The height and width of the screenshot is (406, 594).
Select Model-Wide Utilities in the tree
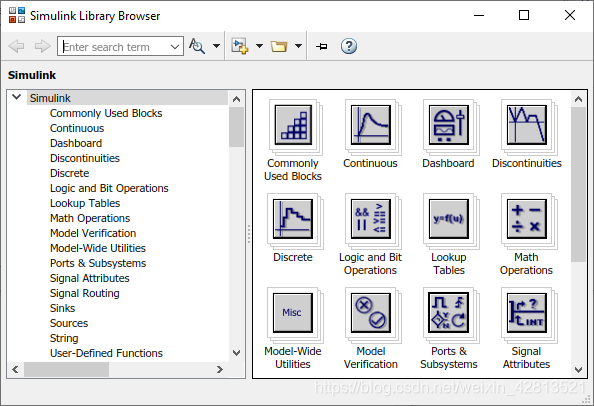pyautogui.click(x=98, y=248)
